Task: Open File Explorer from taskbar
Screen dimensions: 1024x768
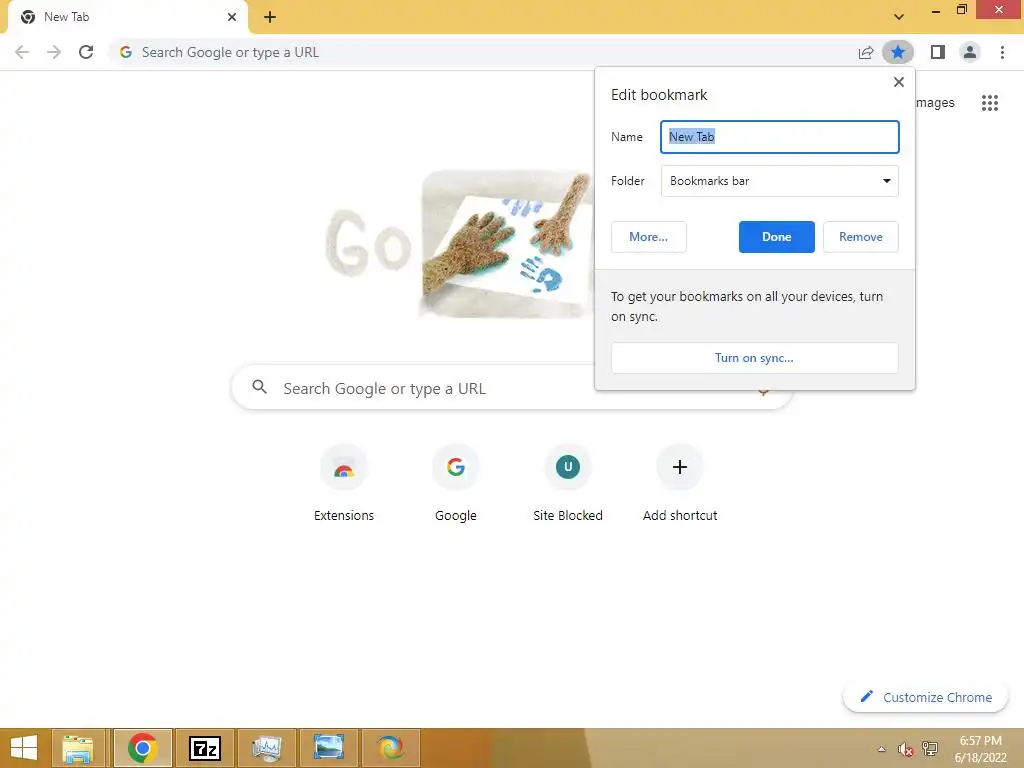Action: coord(78,748)
